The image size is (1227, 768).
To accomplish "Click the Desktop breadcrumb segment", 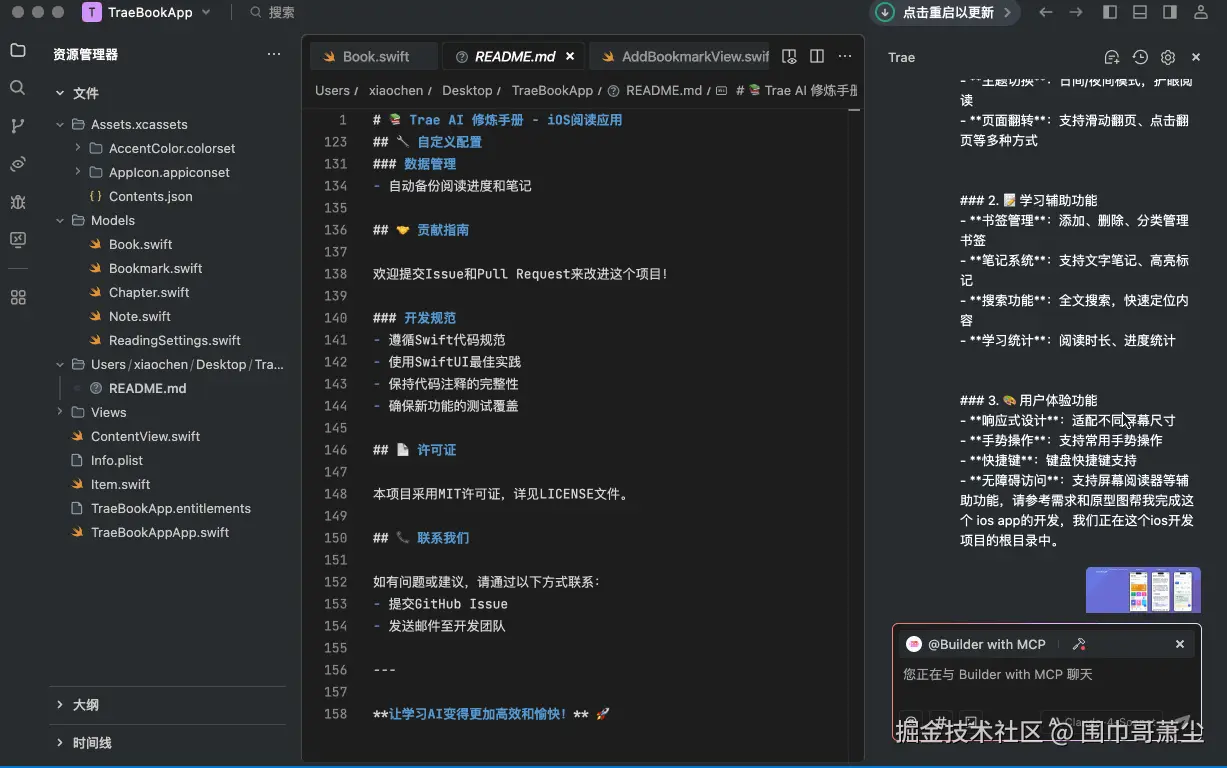I will coord(467,90).
